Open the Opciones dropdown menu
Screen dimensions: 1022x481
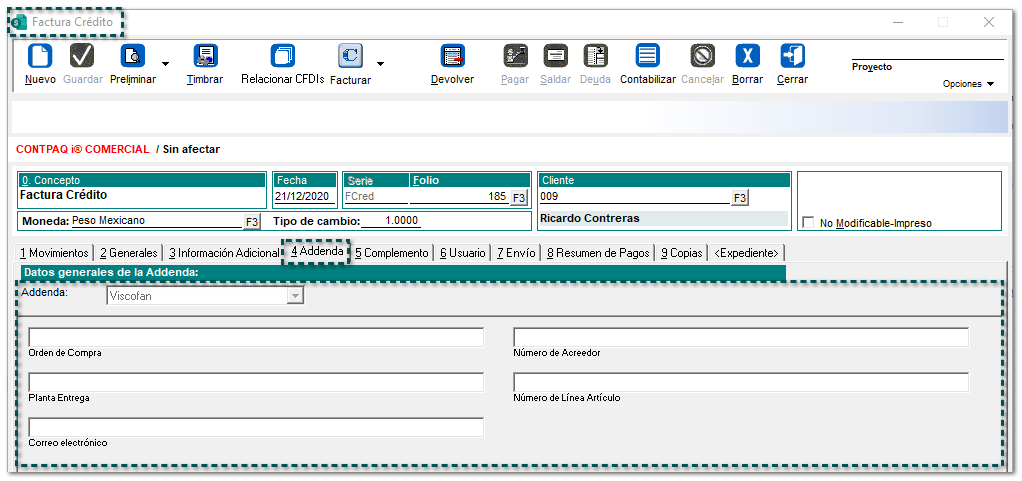click(968, 84)
